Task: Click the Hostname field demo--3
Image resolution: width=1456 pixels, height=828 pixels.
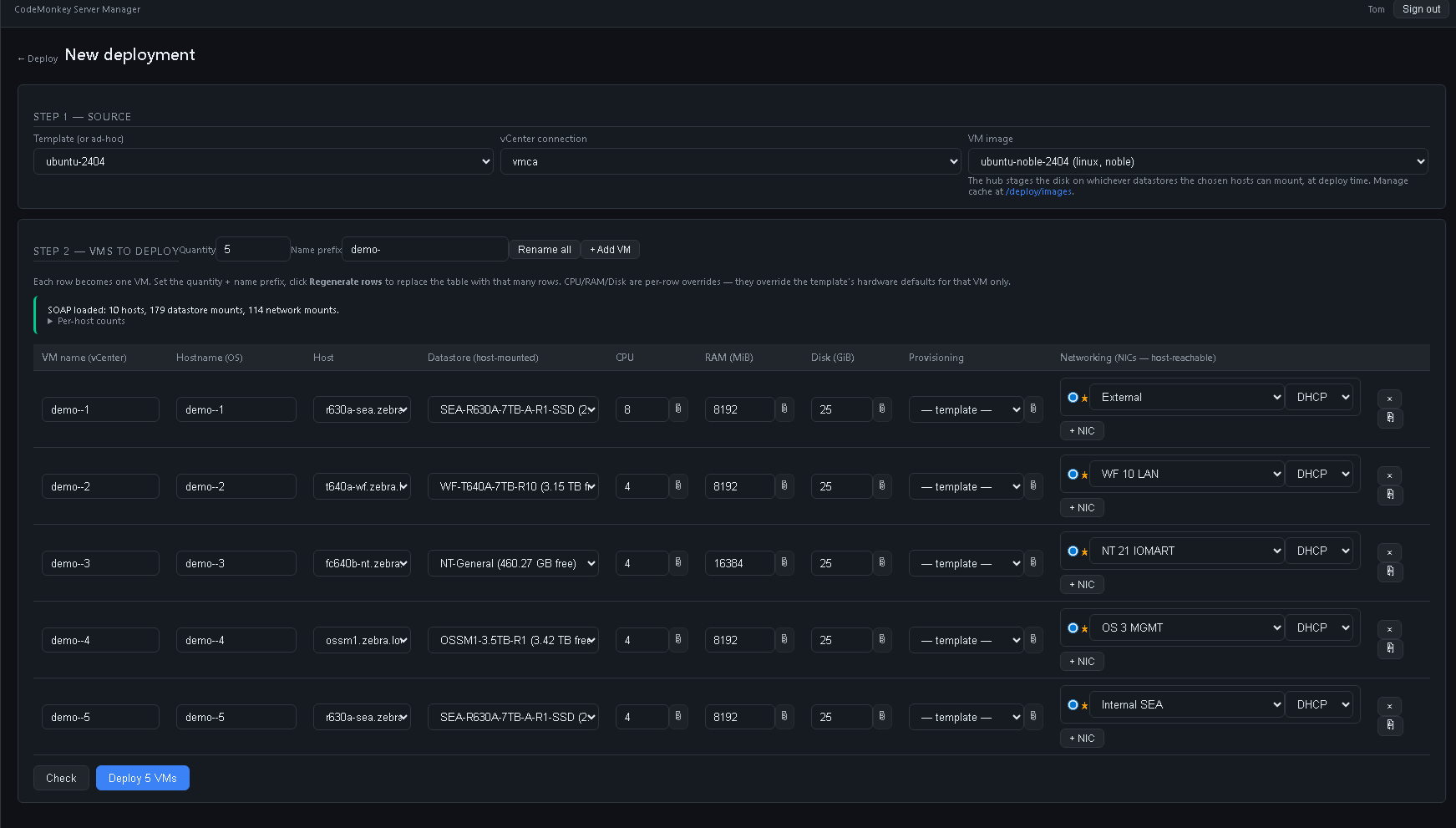Action: [236, 563]
